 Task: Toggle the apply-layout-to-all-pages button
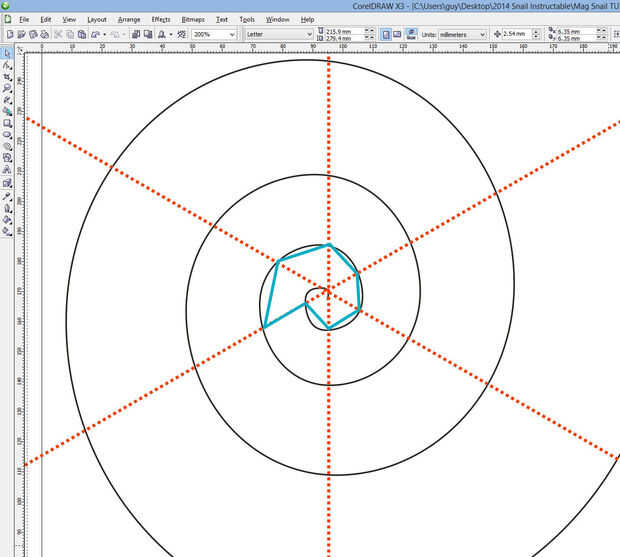[411, 34]
